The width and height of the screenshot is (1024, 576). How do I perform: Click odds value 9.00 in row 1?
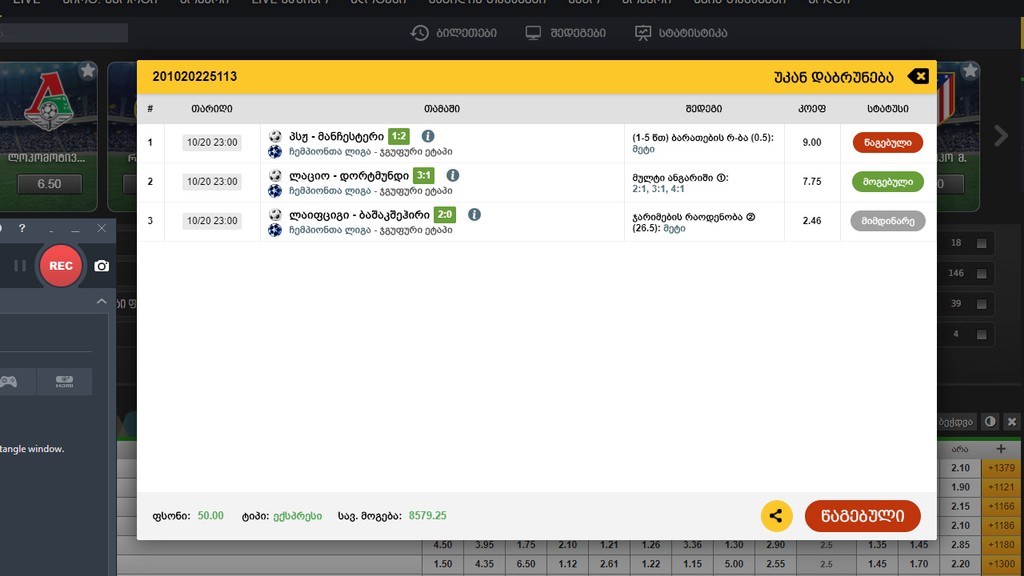point(812,142)
